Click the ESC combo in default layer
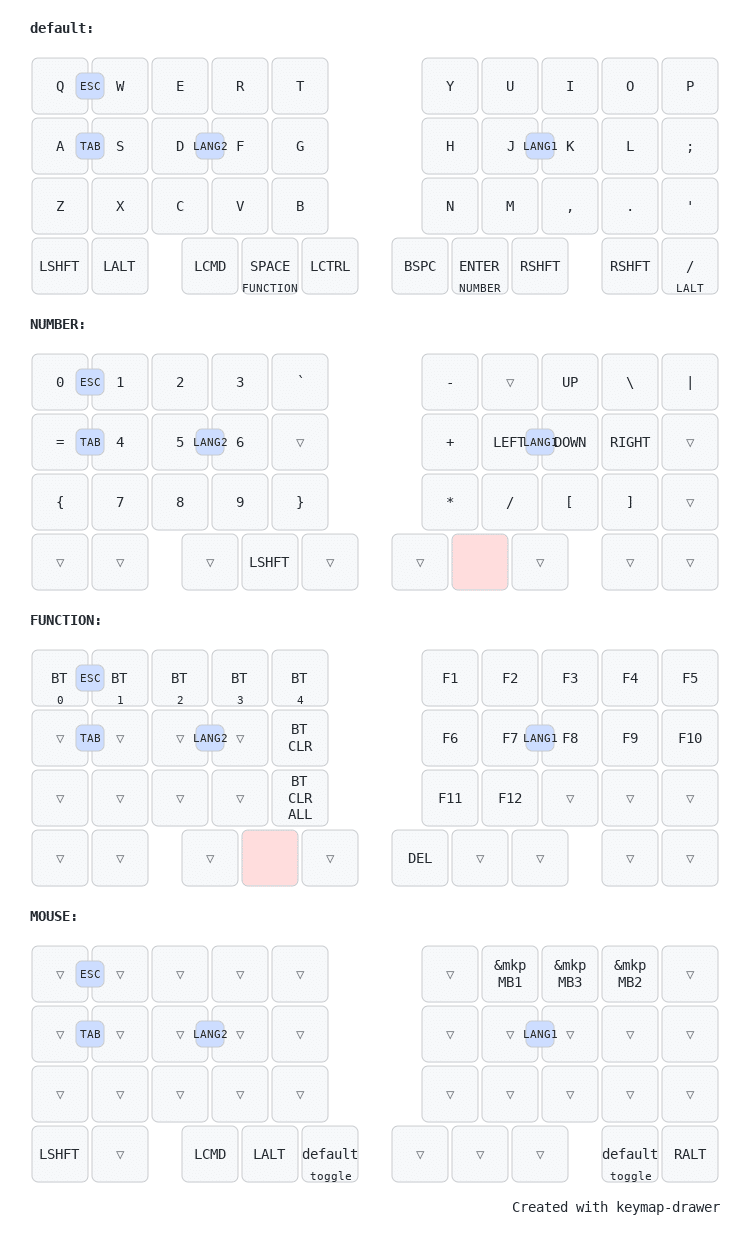750x1240 pixels. 90,86
